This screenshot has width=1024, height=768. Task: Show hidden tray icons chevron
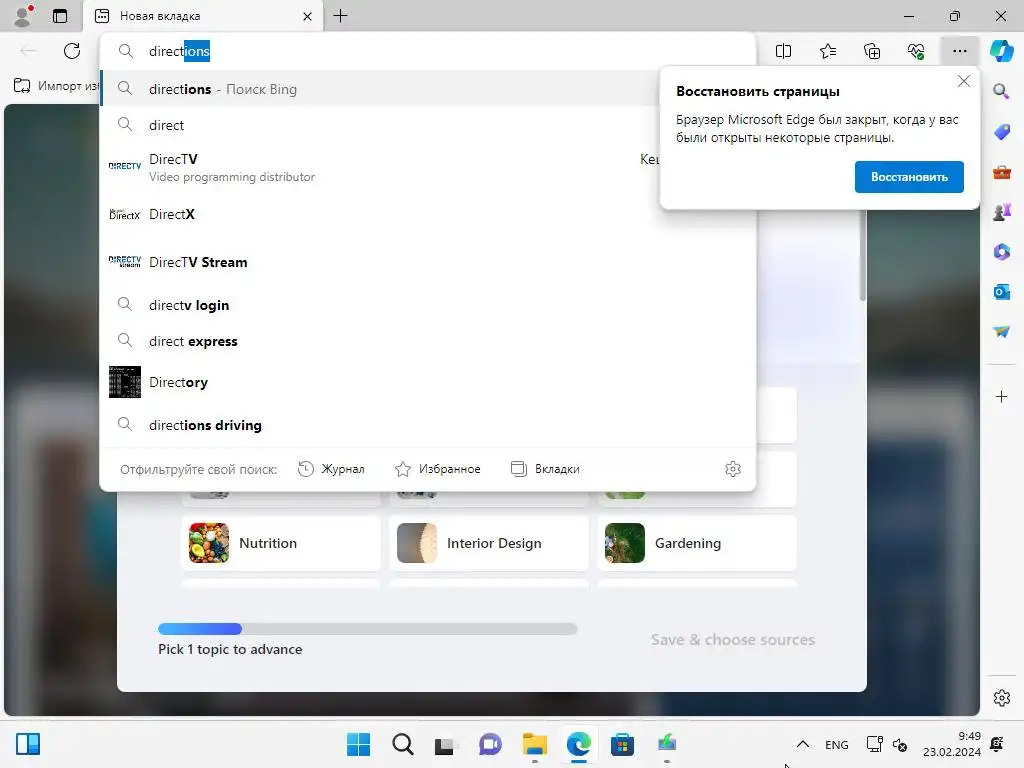[x=803, y=744]
